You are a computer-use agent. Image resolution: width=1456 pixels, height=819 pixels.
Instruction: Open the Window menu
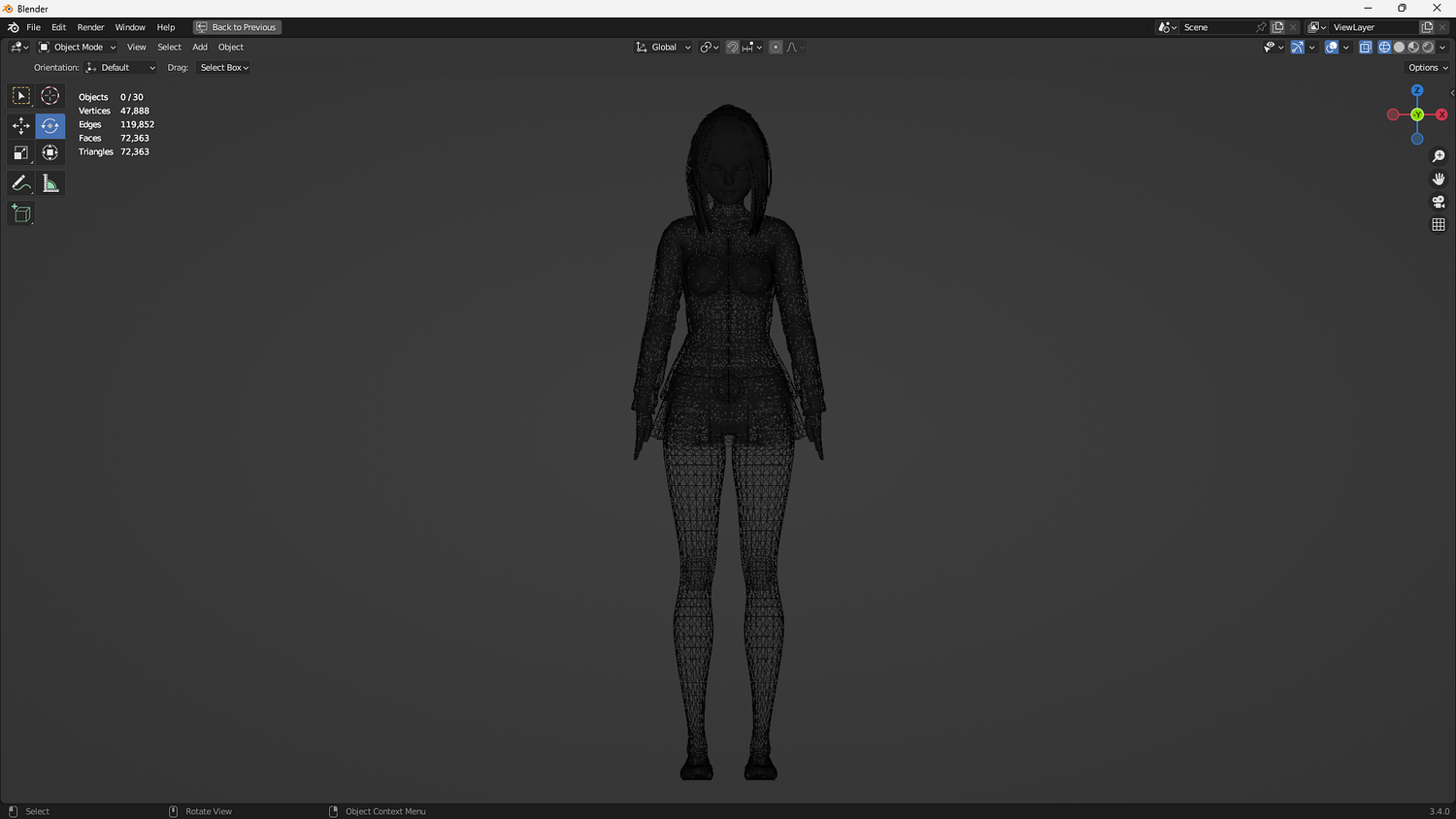coord(130,27)
